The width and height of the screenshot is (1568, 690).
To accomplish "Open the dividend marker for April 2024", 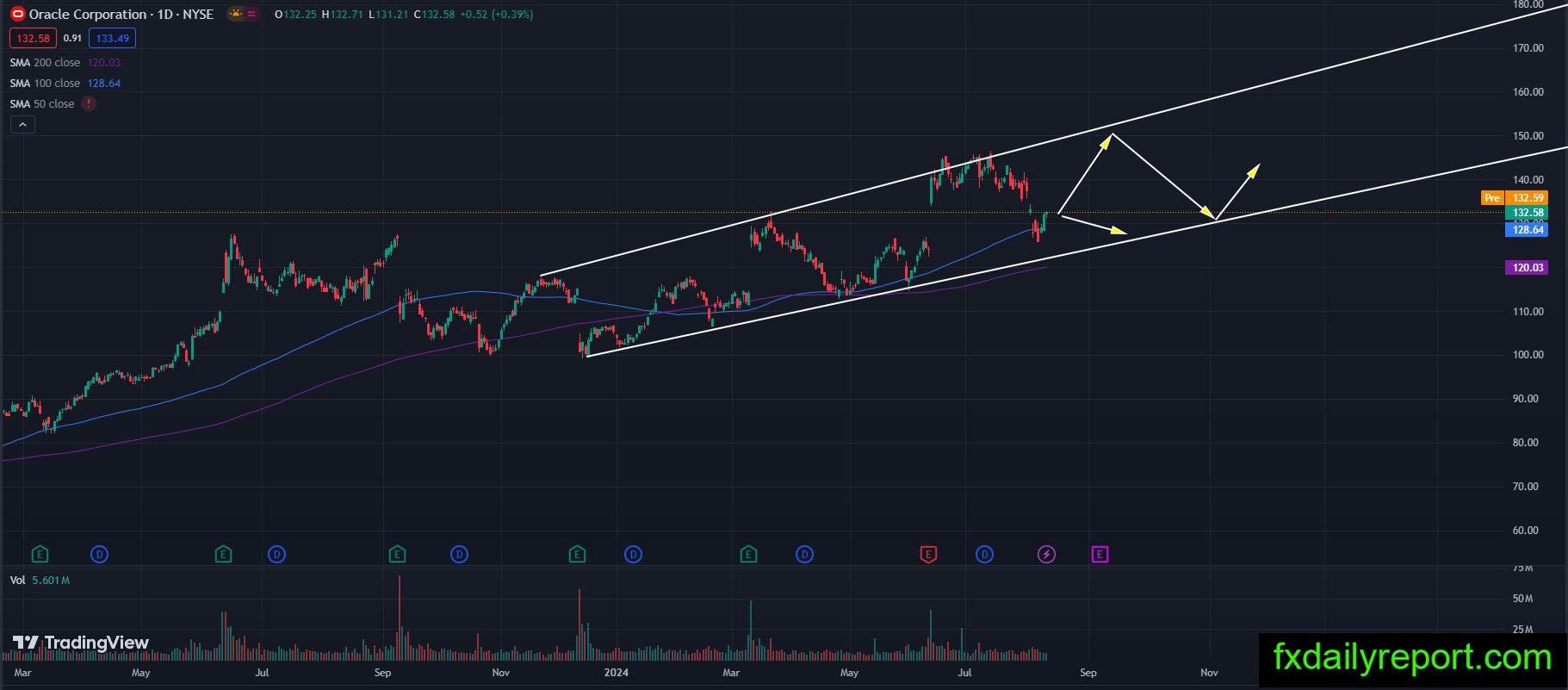I will point(804,554).
